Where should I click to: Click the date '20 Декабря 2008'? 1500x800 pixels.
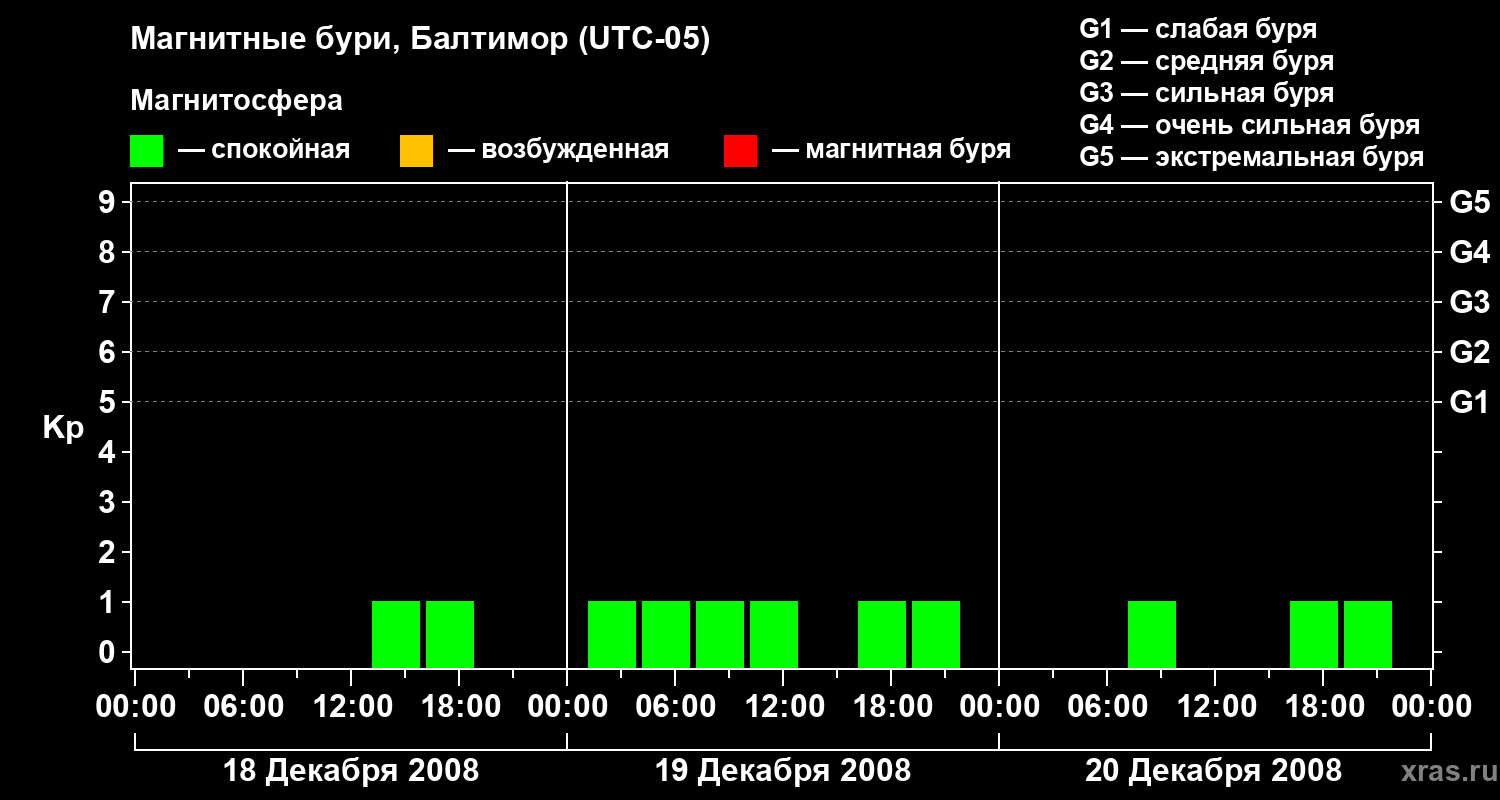[x=1213, y=771]
